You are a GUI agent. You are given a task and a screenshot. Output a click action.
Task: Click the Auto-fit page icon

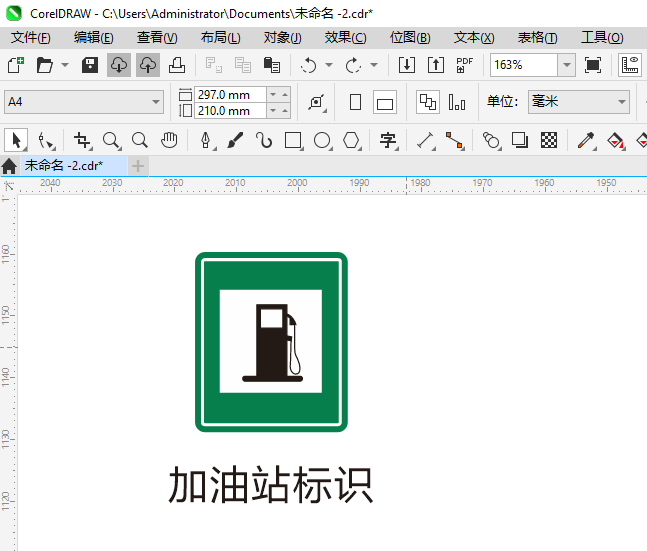(317, 102)
